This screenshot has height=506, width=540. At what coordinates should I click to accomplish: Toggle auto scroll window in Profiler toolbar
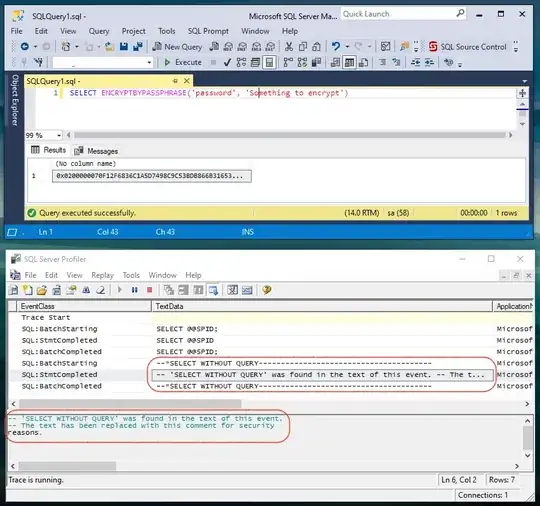pos(213,290)
